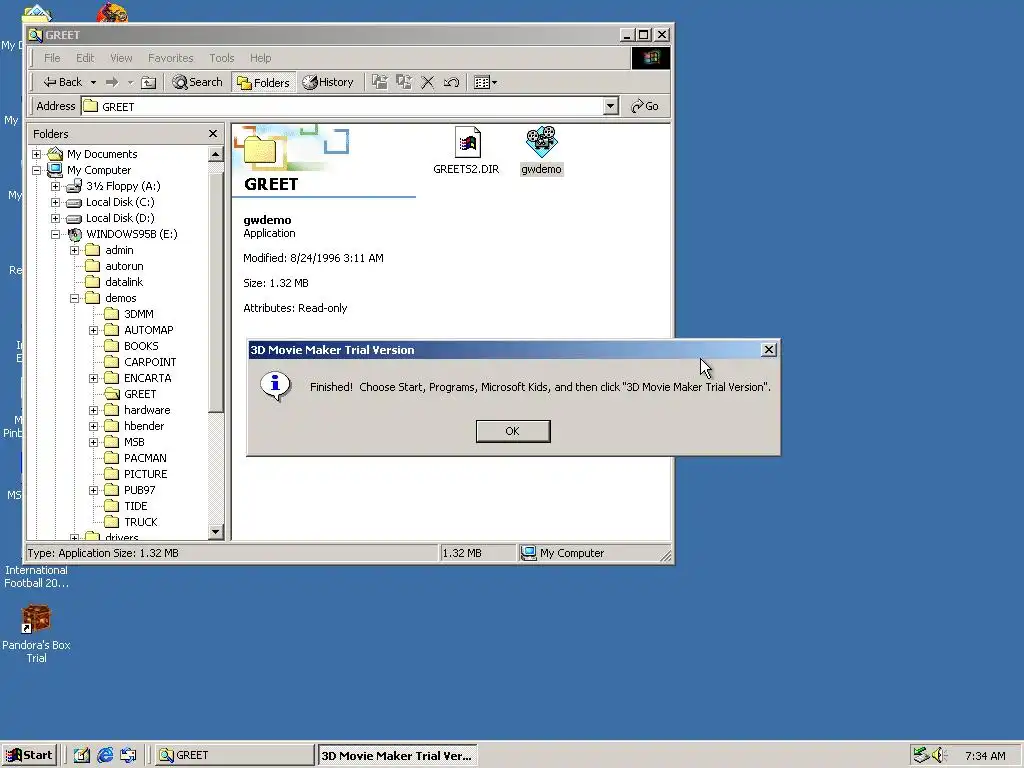Click the Address bar field showing GREET

click(342, 106)
